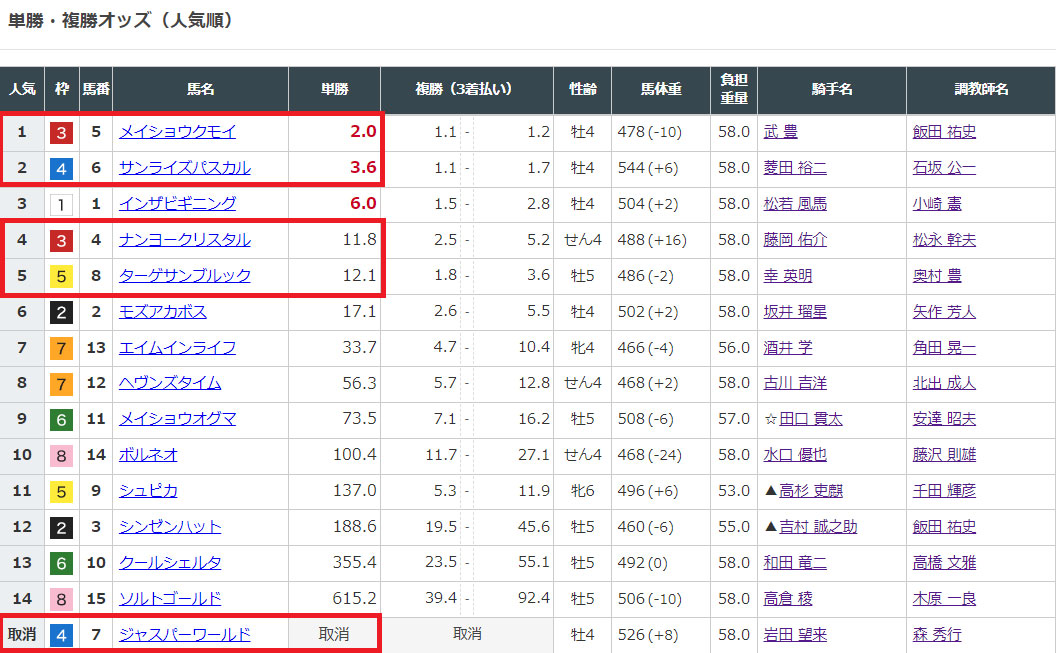The height and width of the screenshot is (653, 1062).
Task: View the cancelled horse ジャスパーワールド
Action: [185, 635]
